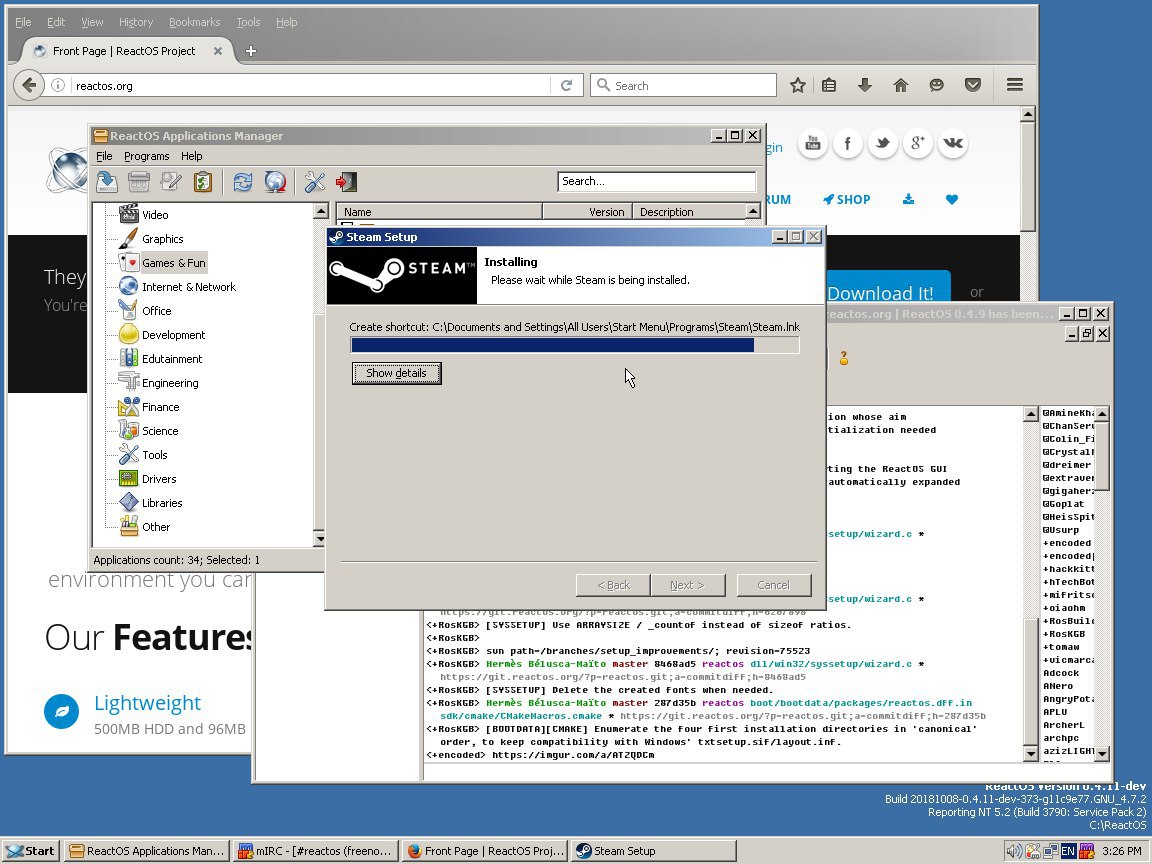Viewport: 1152px width, 864px height.
Task: Click the Lightweight feature link
Action: 147,703
